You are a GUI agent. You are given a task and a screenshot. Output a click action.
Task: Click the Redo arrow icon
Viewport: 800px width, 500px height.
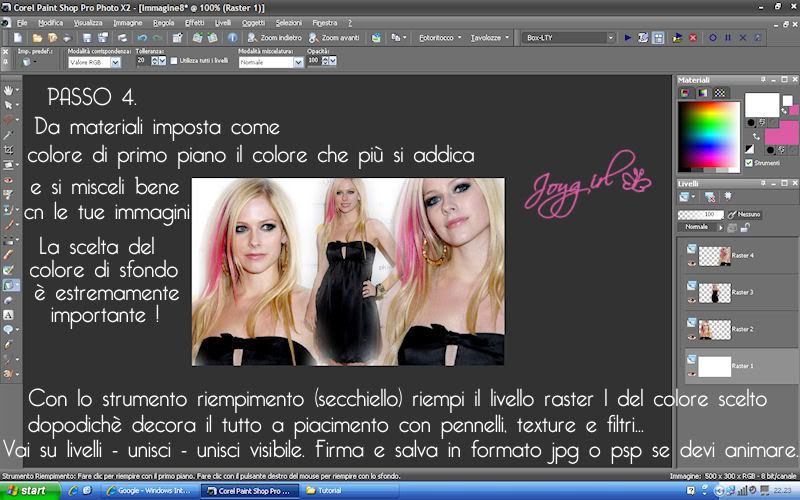point(158,38)
